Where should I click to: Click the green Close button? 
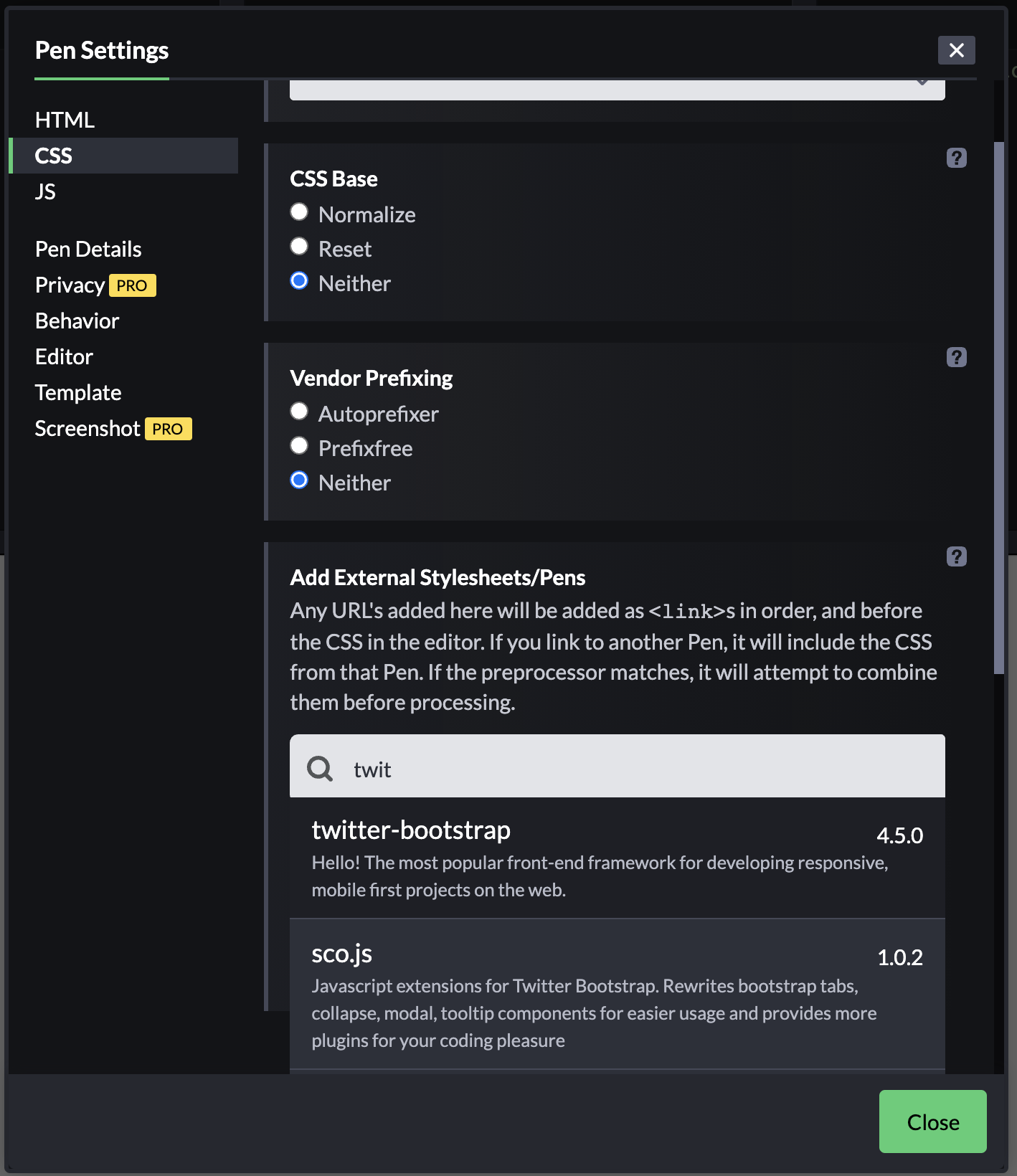(x=932, y=1122)
